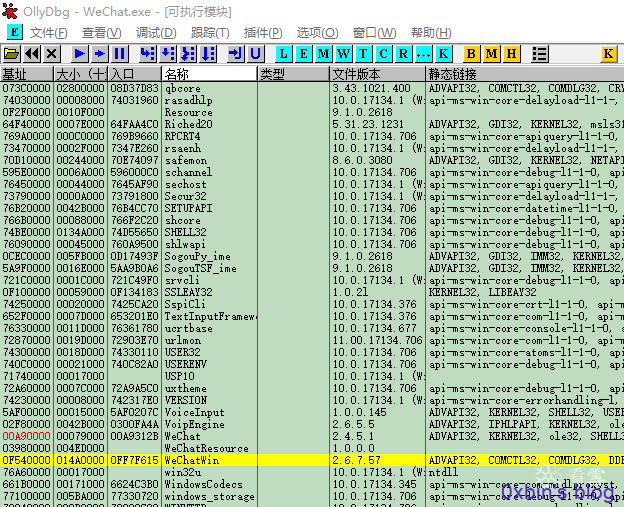Open CPU window with C button
This screenshot has width=624, height=507.
click(383, 54)
